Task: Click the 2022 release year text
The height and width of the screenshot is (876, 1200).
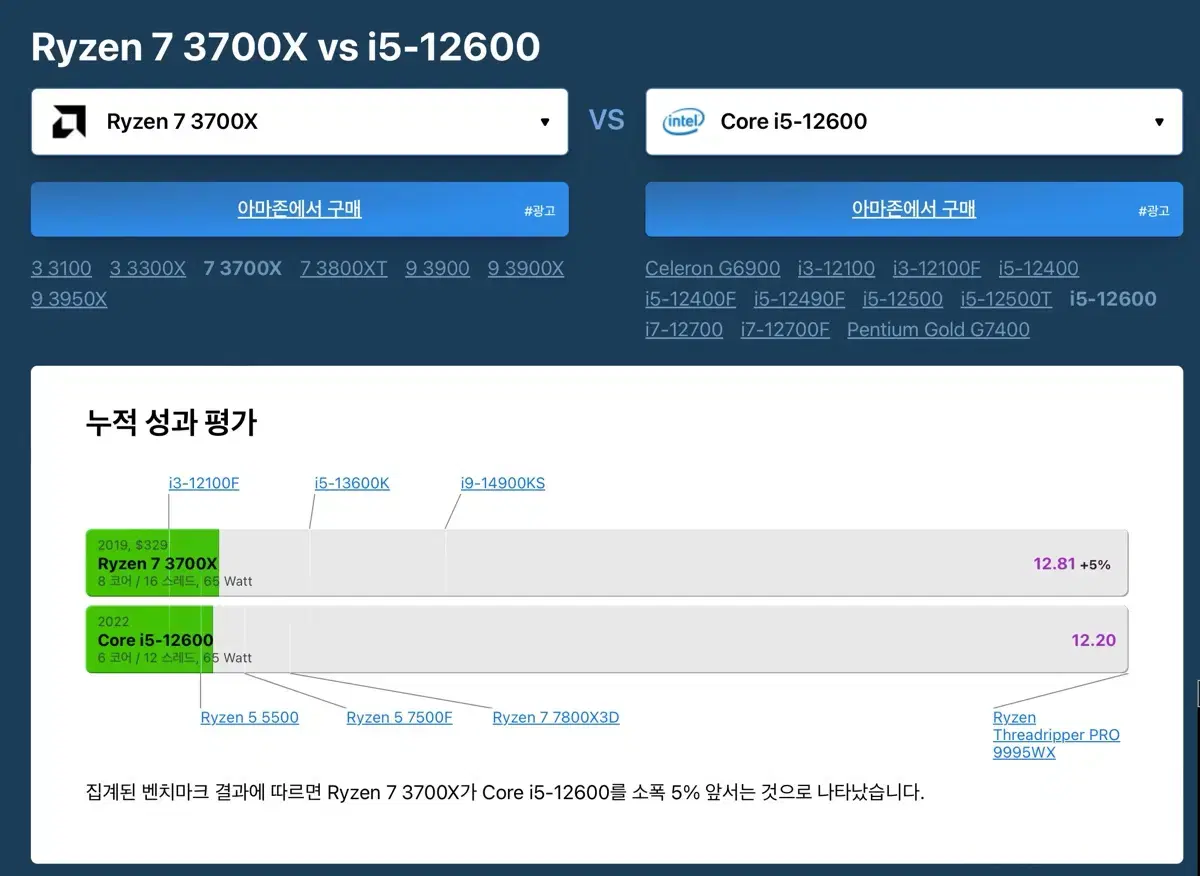Action: point(114,622)
